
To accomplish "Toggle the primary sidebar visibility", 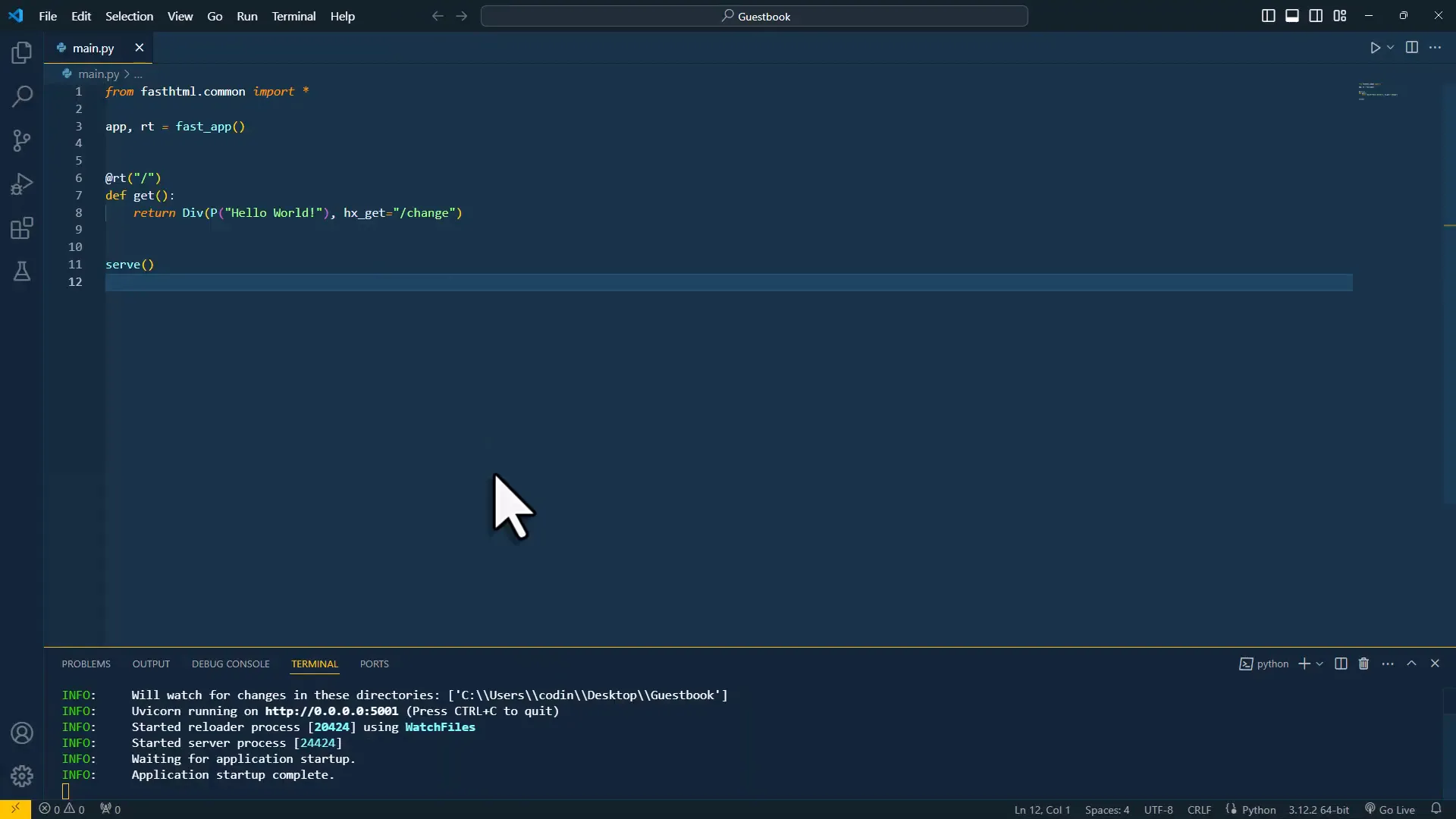I will point(1268,15).
